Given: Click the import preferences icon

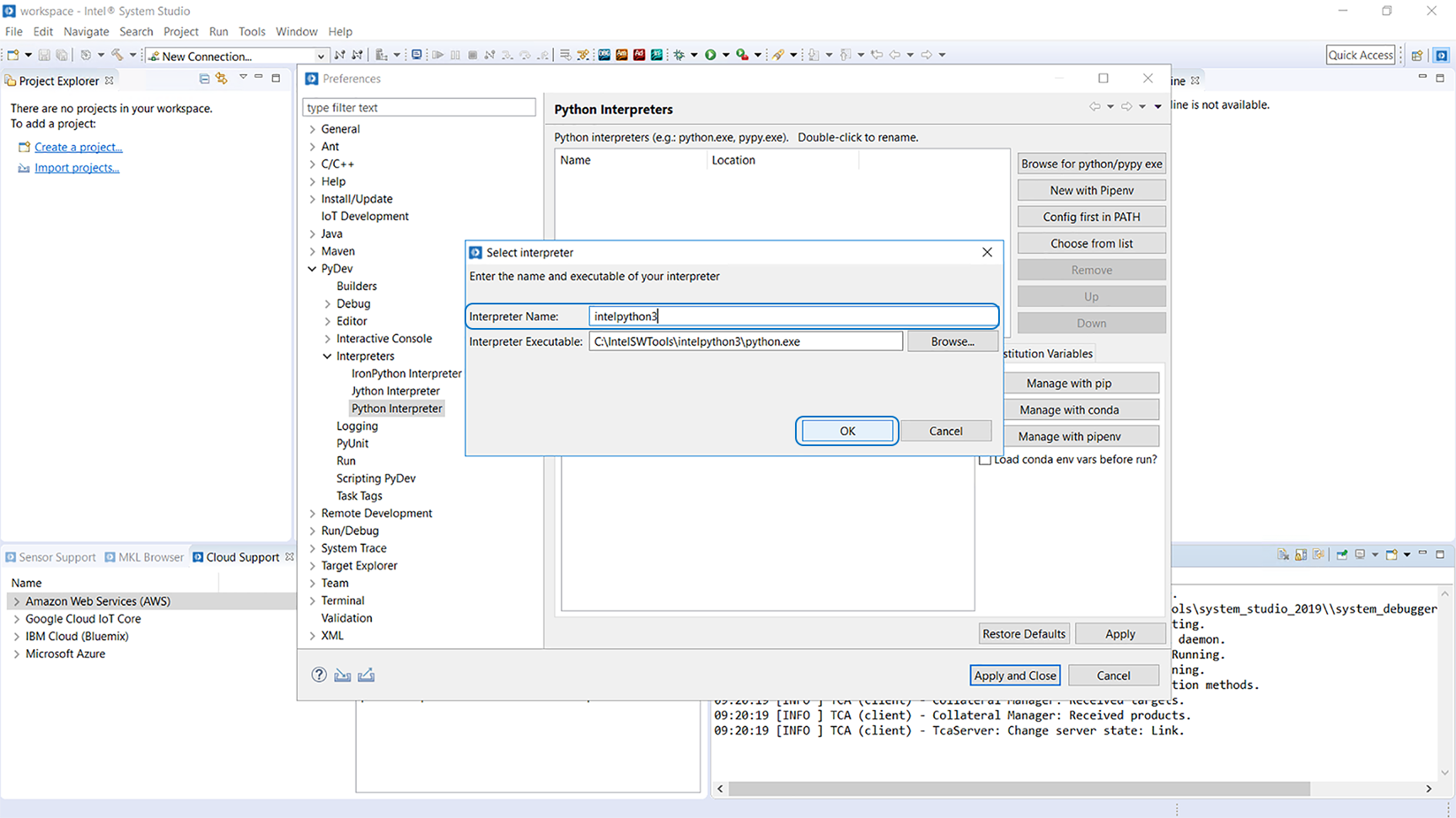Looking at the screenshot, I should click(x=342, y=675).
